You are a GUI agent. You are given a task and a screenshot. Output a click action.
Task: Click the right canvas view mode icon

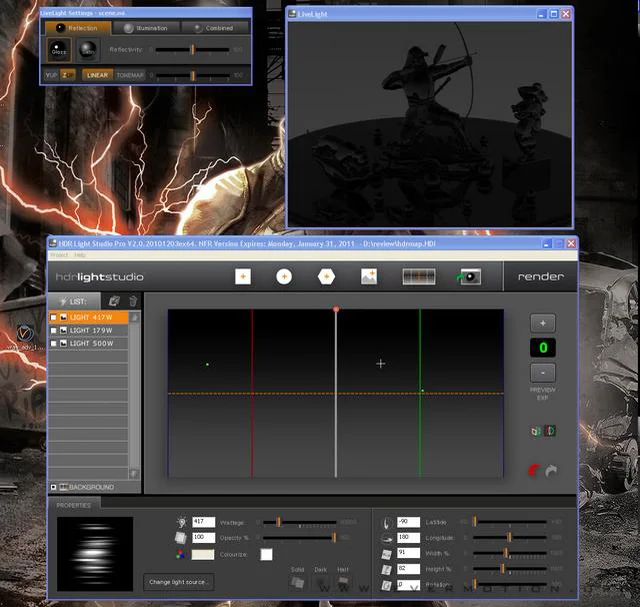[550, 431]
